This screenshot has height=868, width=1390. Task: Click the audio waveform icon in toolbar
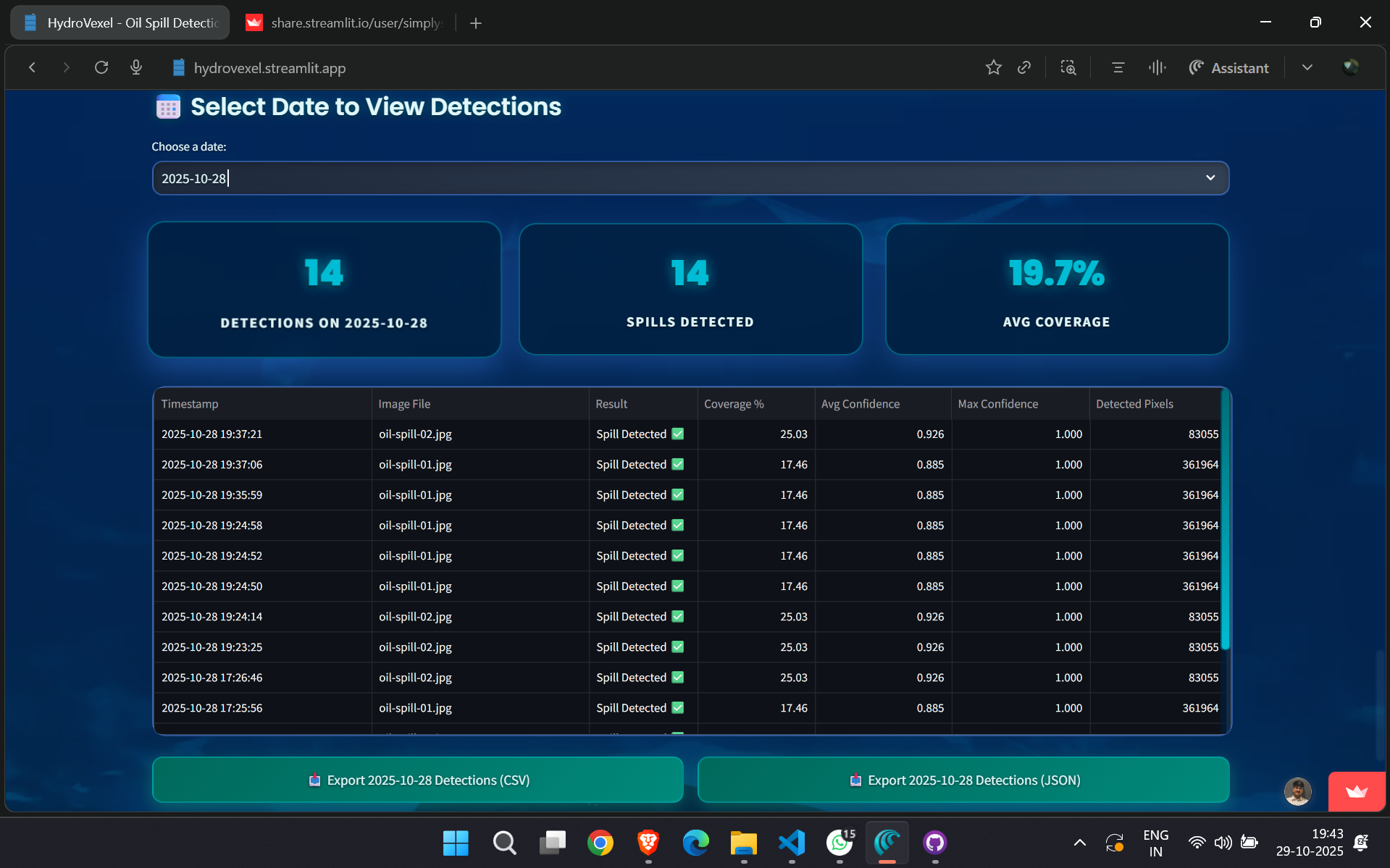point(1157,67)
